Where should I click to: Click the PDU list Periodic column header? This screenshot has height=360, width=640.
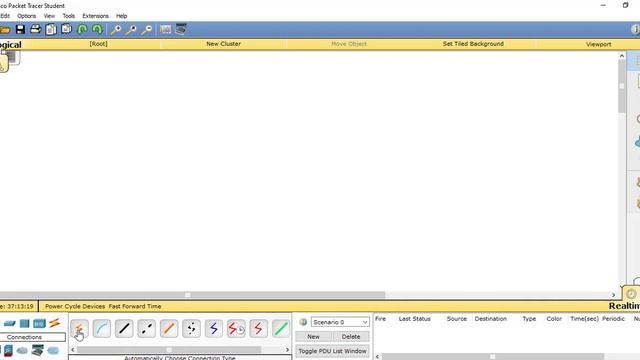(613, 319)
